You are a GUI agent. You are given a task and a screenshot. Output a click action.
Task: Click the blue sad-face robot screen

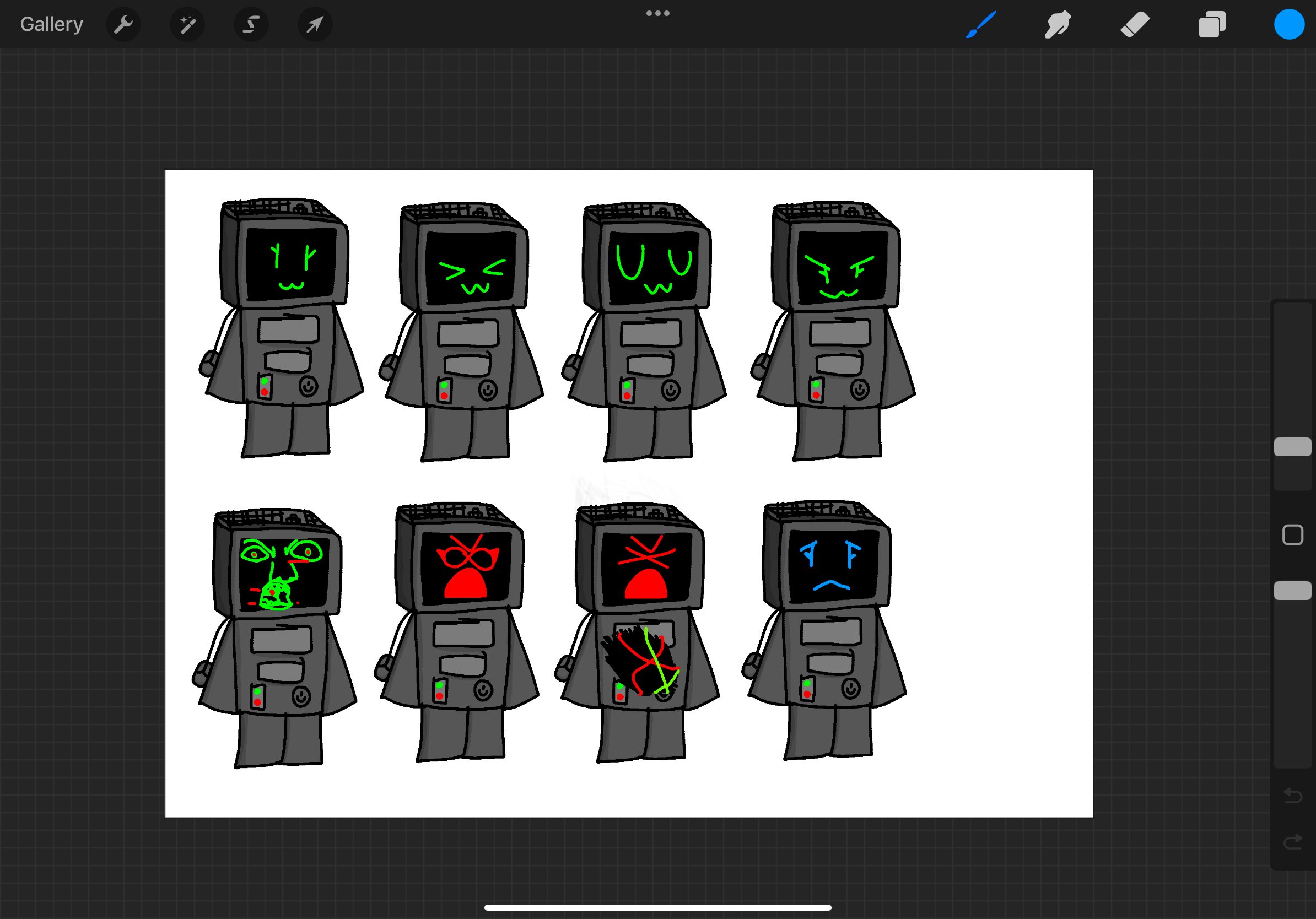(x=833, y=565)
